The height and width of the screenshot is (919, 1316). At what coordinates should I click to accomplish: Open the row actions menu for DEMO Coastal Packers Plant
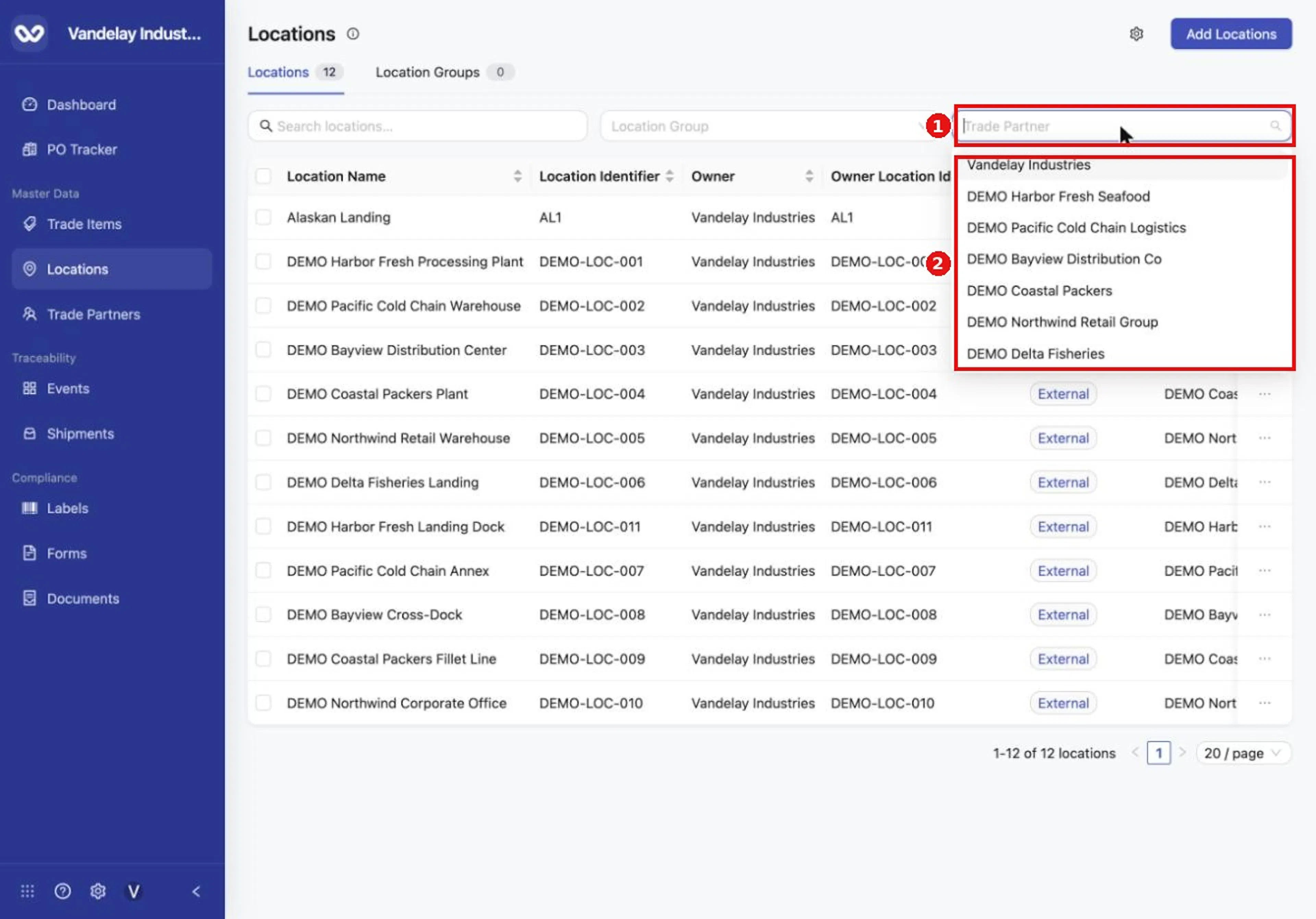coord(1264,394)
